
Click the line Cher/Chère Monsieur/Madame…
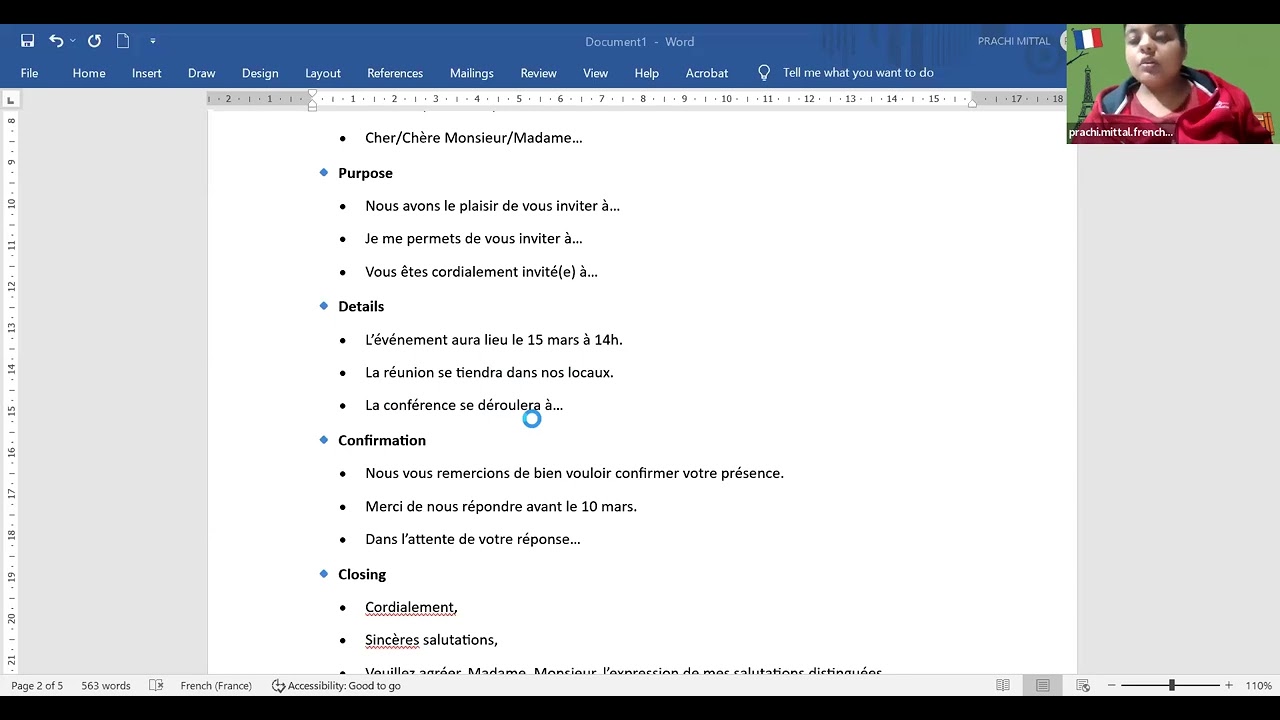474,138
